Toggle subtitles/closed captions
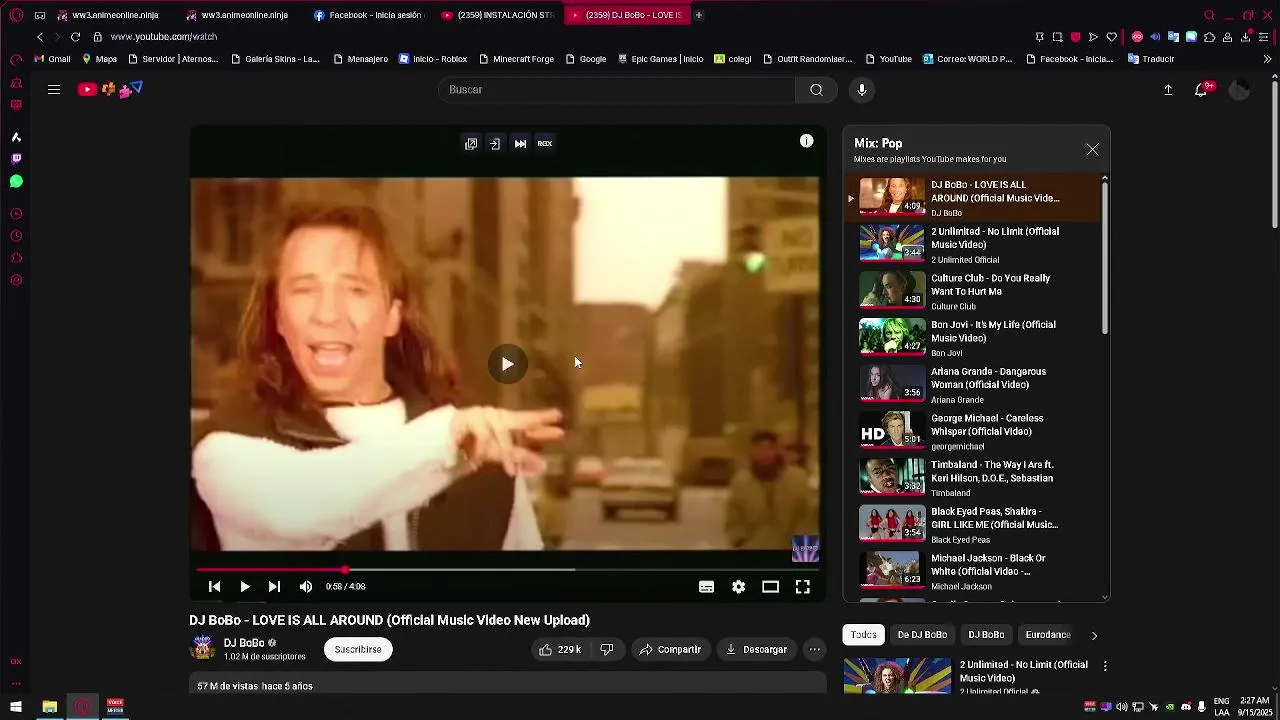 tap(706, 587)
